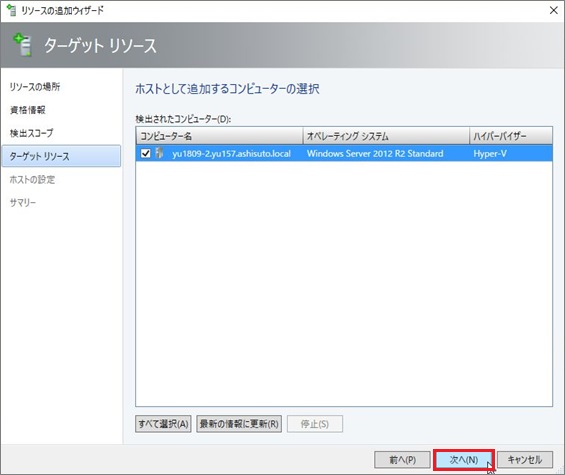
Task: Open the 資格情報 wizard step
Action: 27,110
